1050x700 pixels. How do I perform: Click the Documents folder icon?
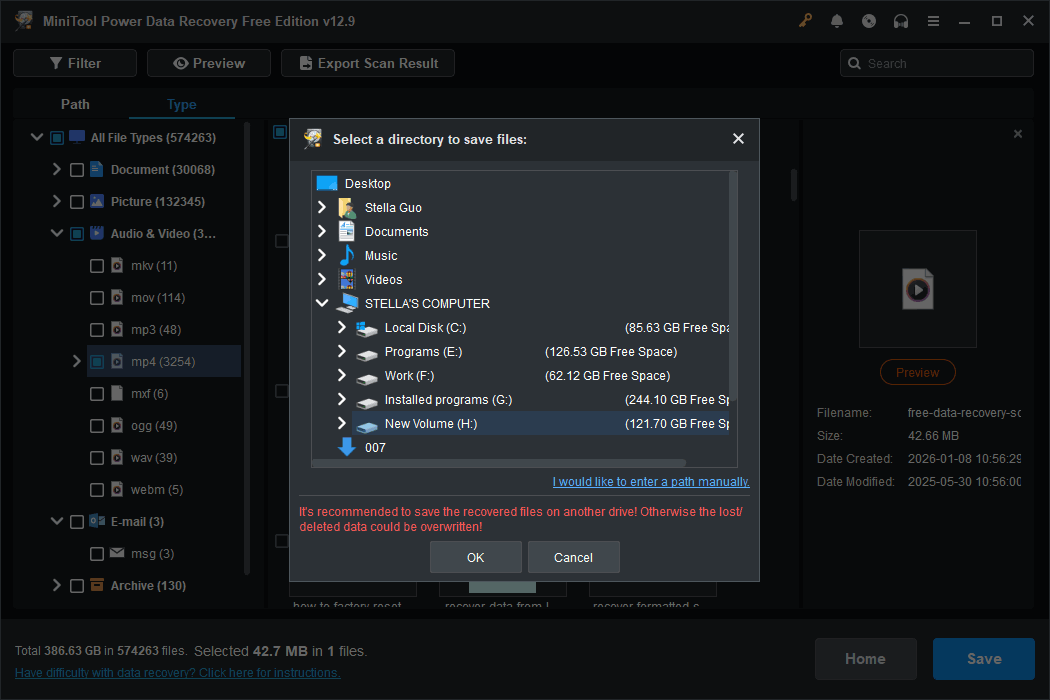coord(347,231)
